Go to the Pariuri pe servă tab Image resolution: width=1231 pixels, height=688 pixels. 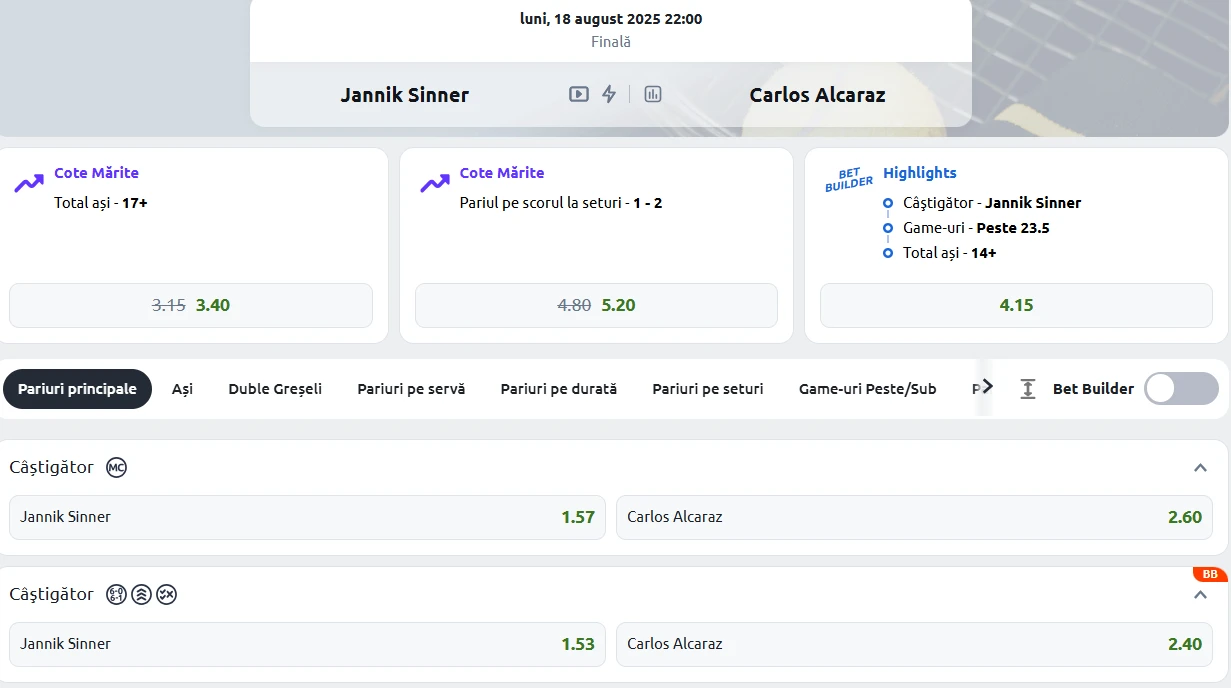411,389
